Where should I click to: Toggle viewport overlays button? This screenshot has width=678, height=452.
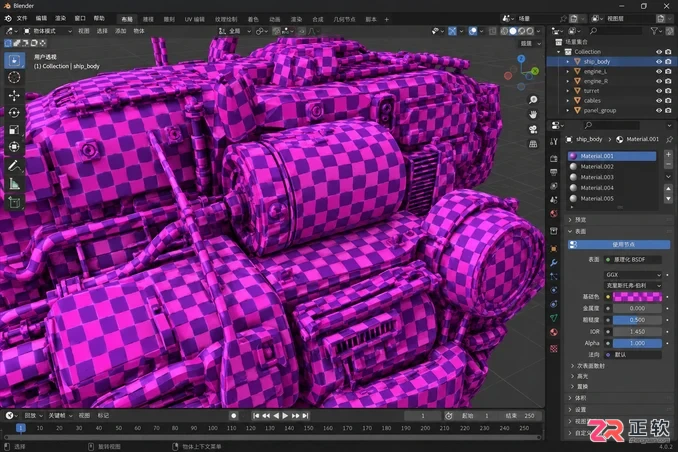pos(473,31)
